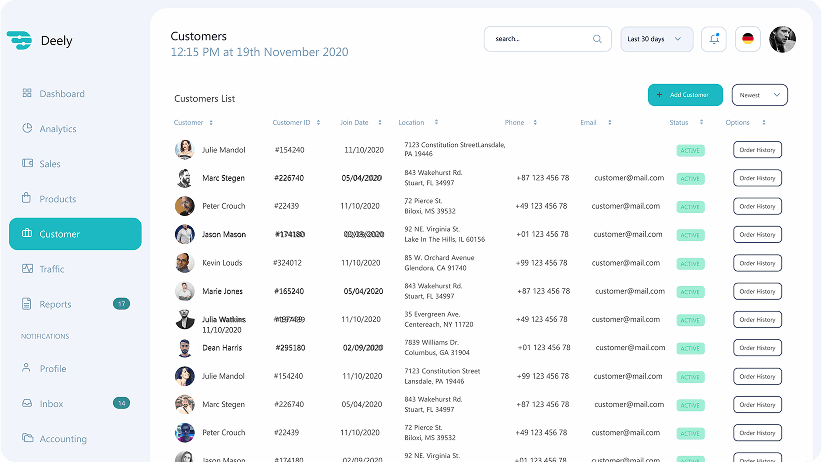
Task: Click the Add Customer button
Action: point(685,95)
